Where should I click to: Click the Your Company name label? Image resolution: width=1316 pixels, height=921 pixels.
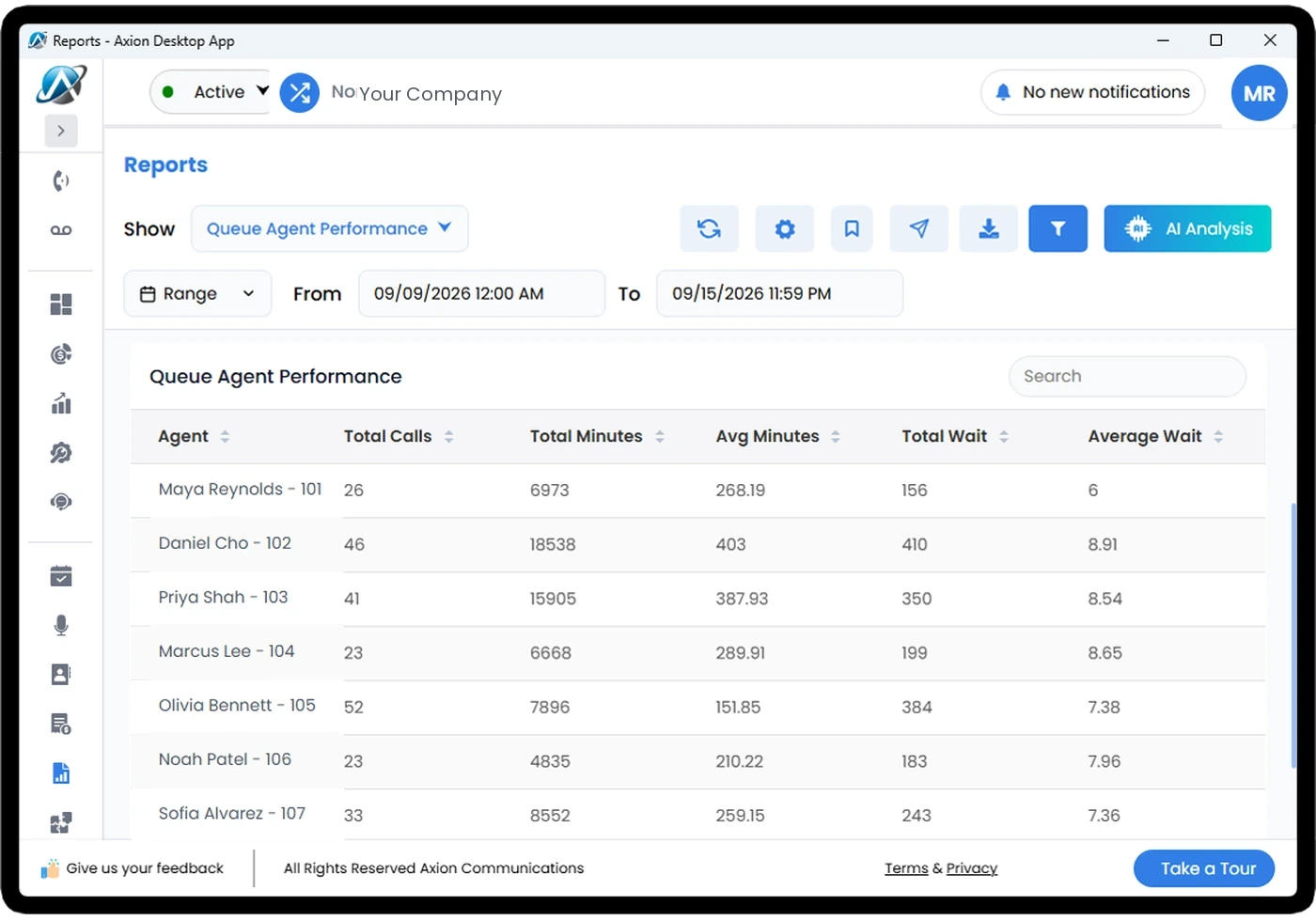[x=431, y=94]
